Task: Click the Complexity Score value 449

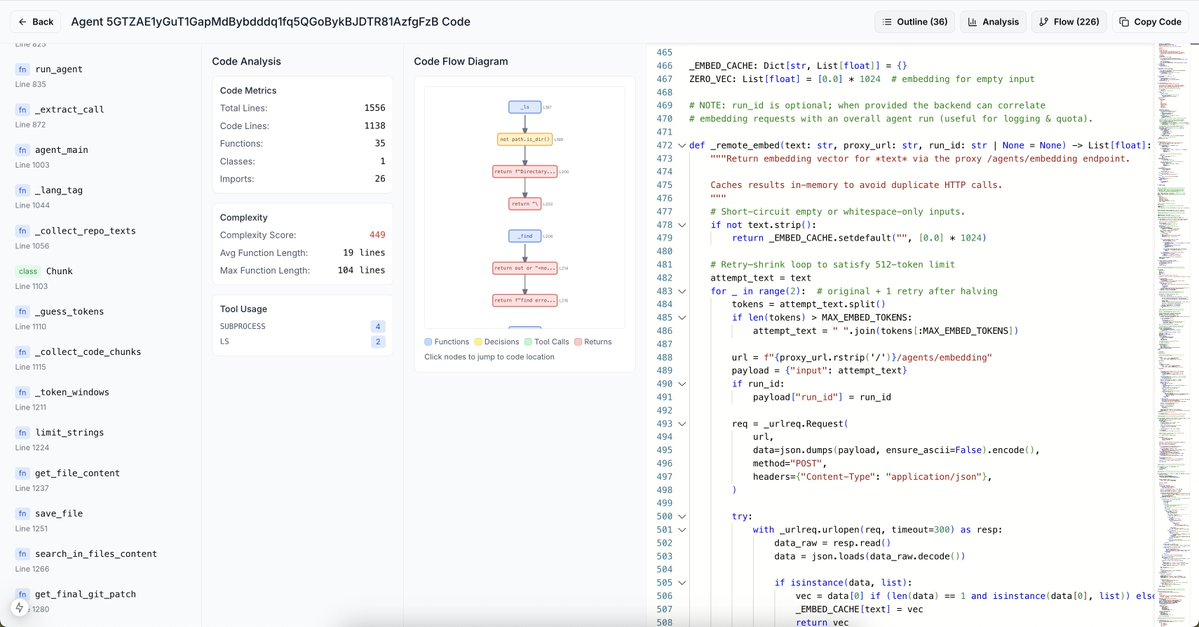Action: pos(377,235)
